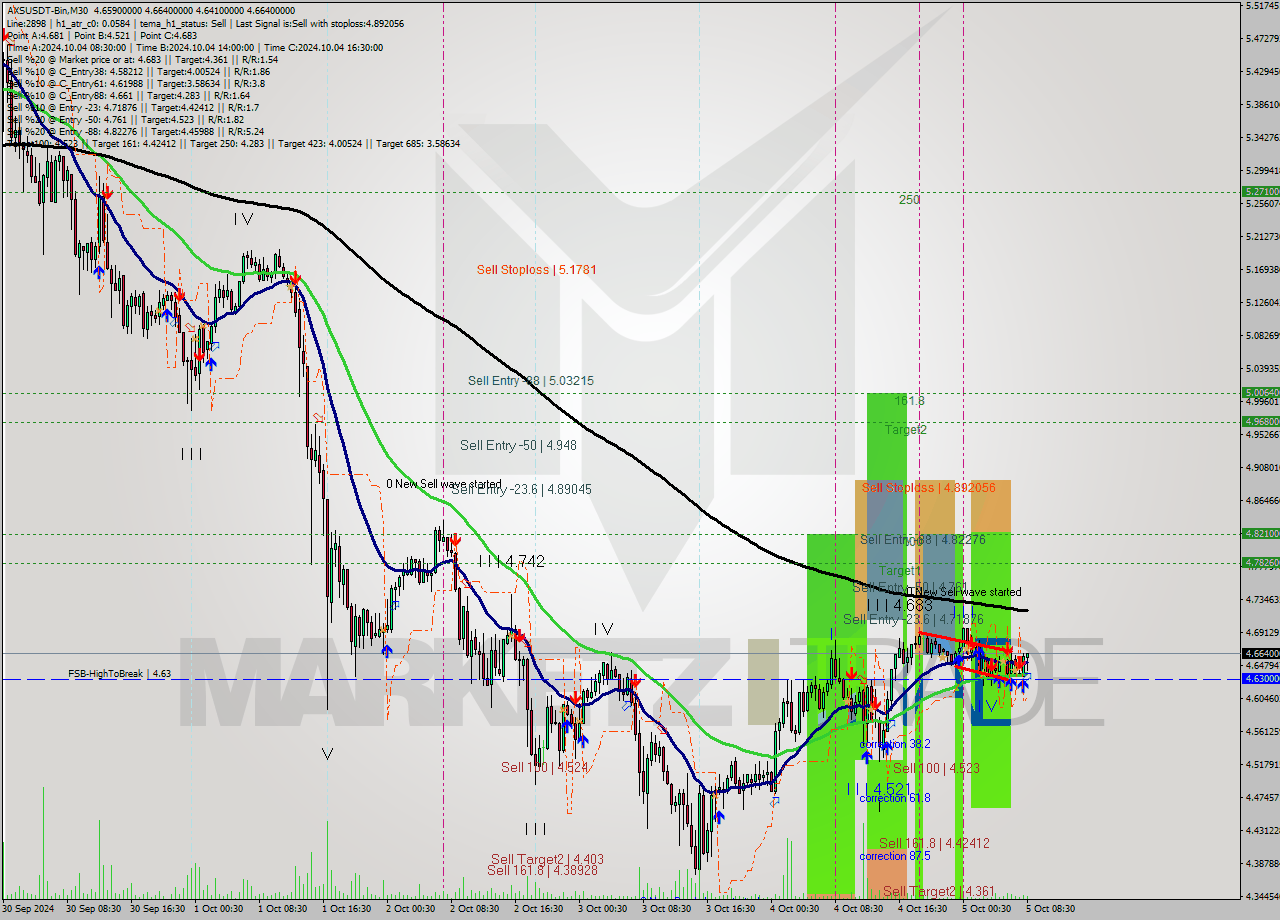Select the 'C_Entry88: 4.661' sell line
The width and height of the screenshot is (1280, 920).
click(128, 95)
